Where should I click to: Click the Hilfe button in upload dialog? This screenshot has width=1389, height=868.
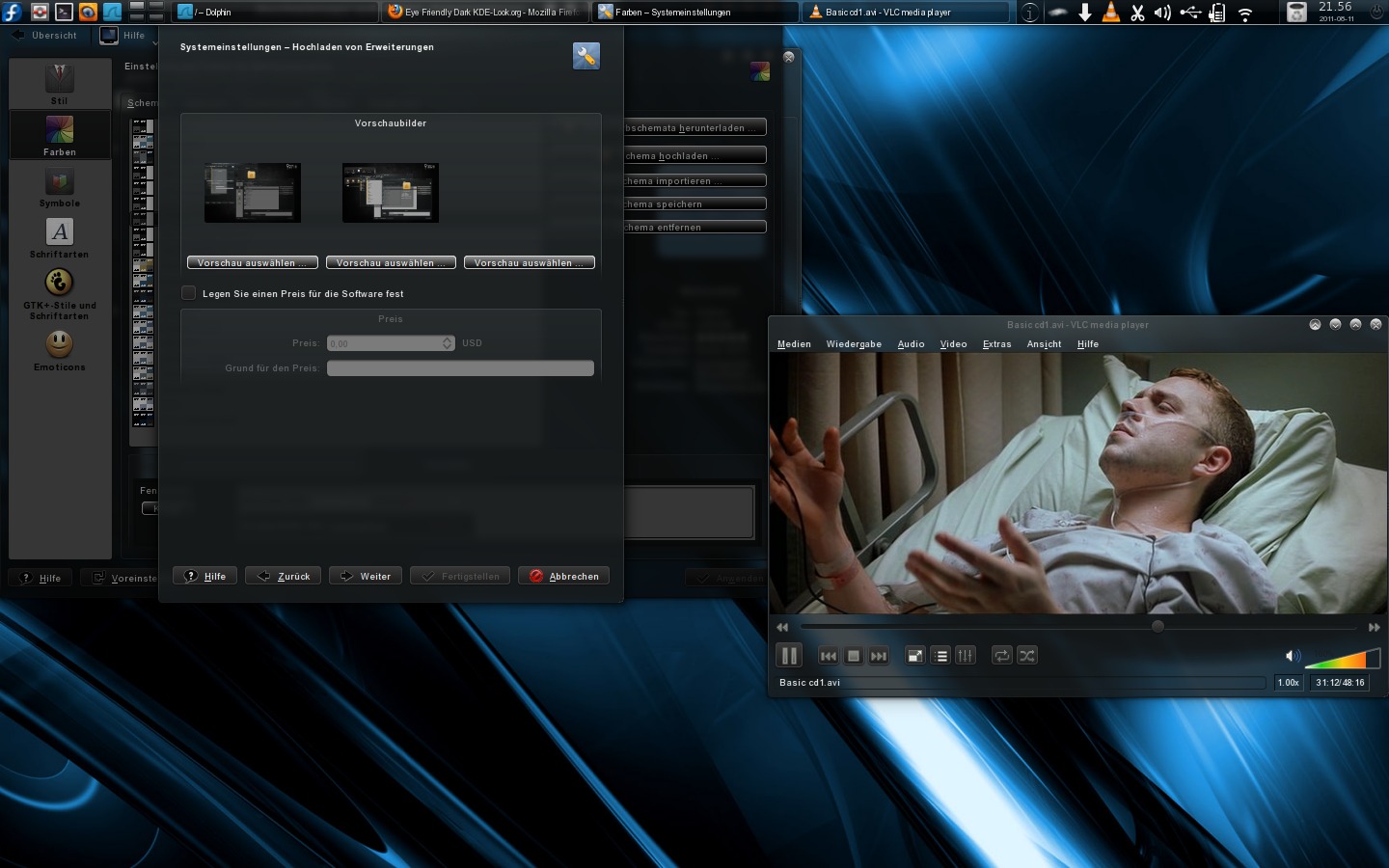coord(205,576)
